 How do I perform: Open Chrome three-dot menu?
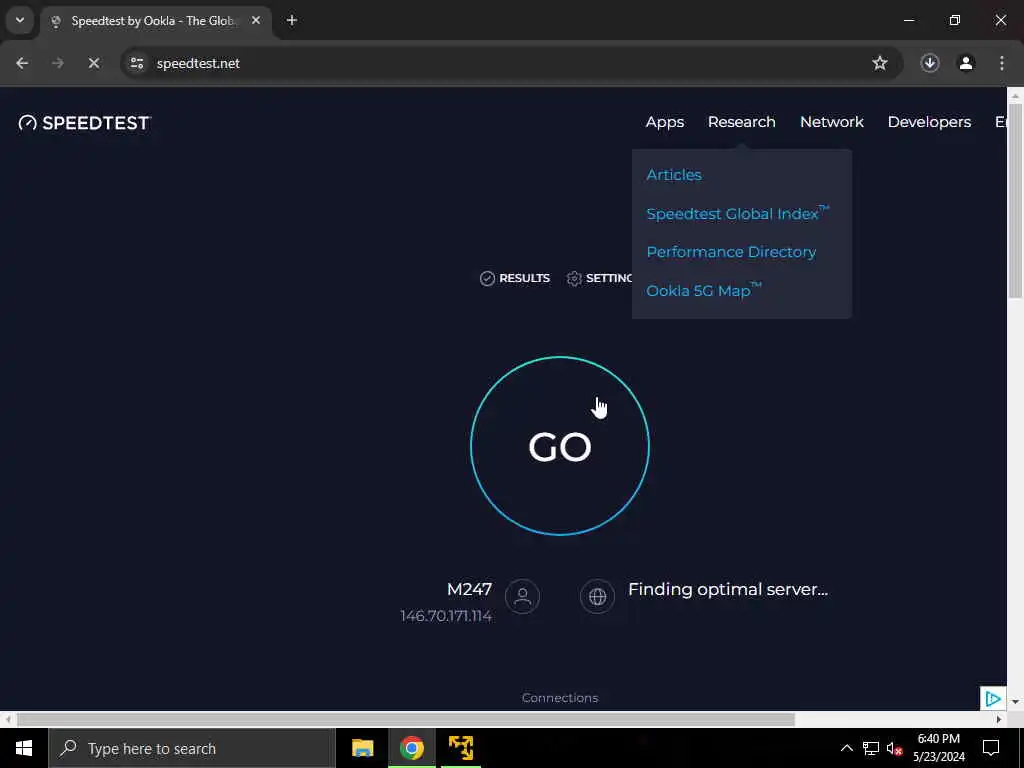coord(1002,63)
